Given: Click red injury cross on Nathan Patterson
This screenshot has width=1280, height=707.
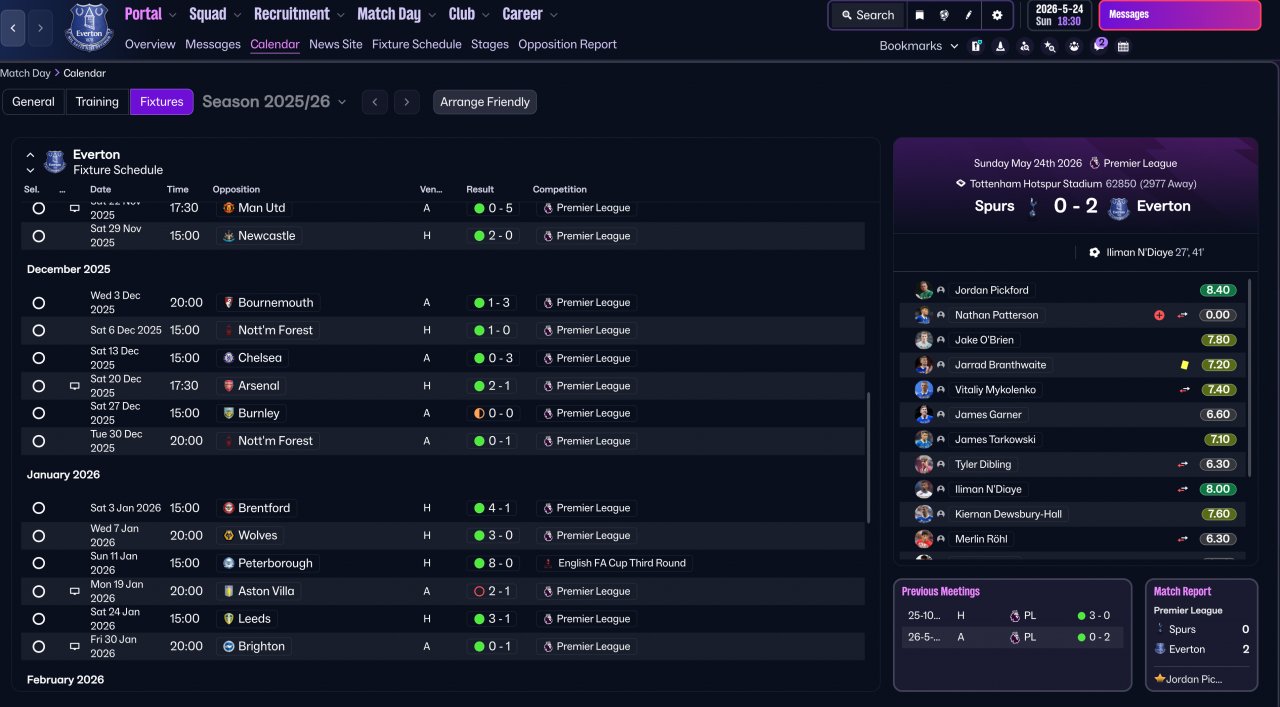Looking at the screenshot, I should [x=1159, y=315].
